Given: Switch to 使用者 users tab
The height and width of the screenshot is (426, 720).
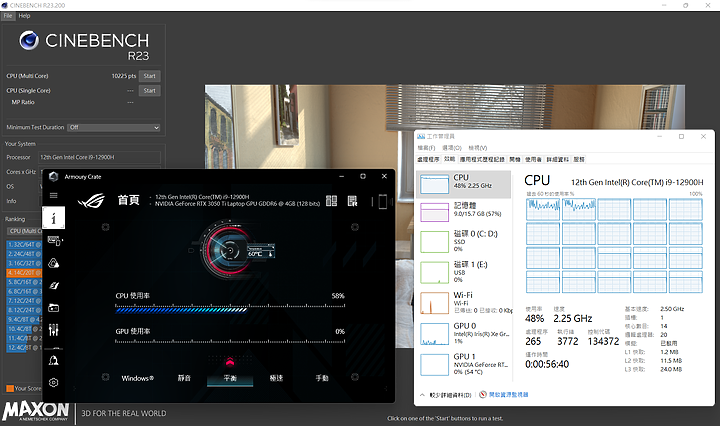Looking at the screenshot, I should pos(534,159).
